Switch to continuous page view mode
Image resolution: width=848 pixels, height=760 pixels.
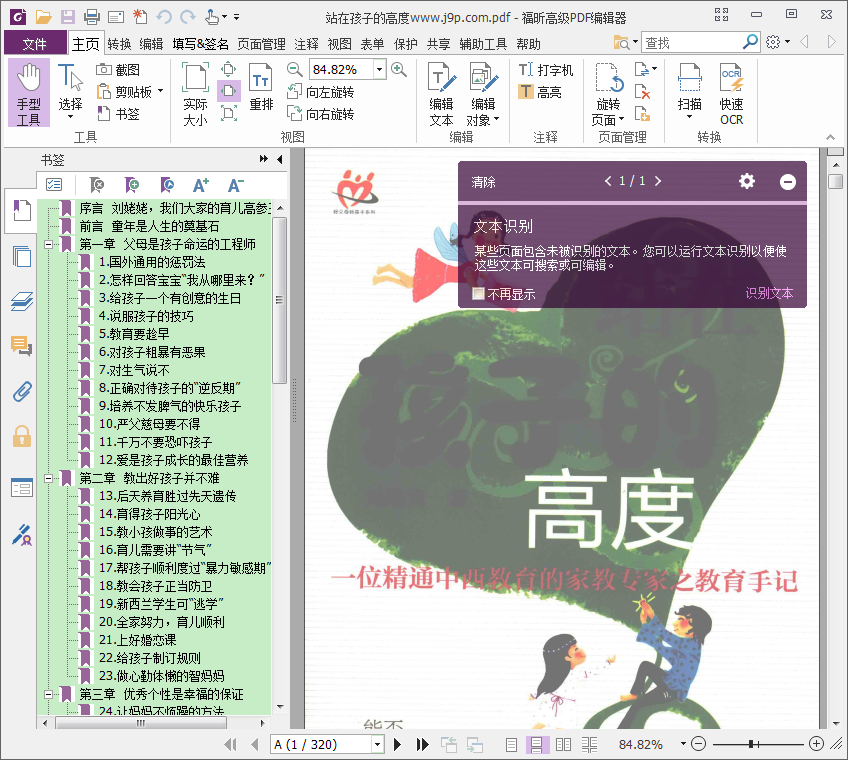click(x=536, y=745)
